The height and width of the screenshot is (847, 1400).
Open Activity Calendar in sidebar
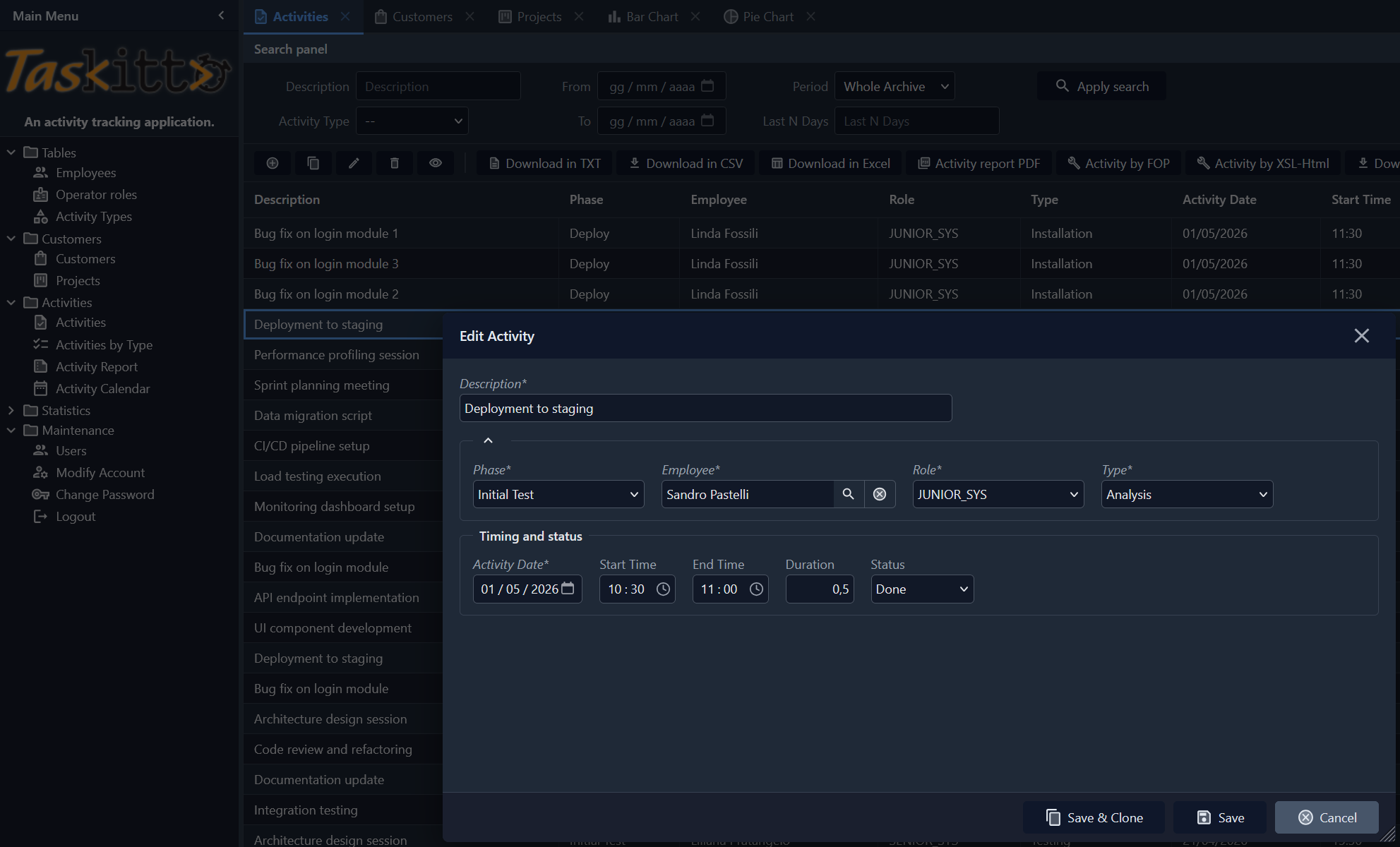(102, 388)
